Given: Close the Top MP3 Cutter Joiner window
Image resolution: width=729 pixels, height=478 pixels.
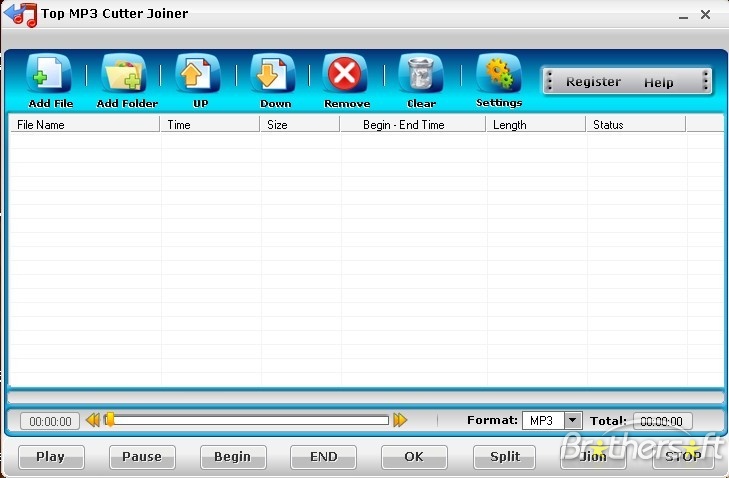Looking at the screenshot, I should click(705, 15).
